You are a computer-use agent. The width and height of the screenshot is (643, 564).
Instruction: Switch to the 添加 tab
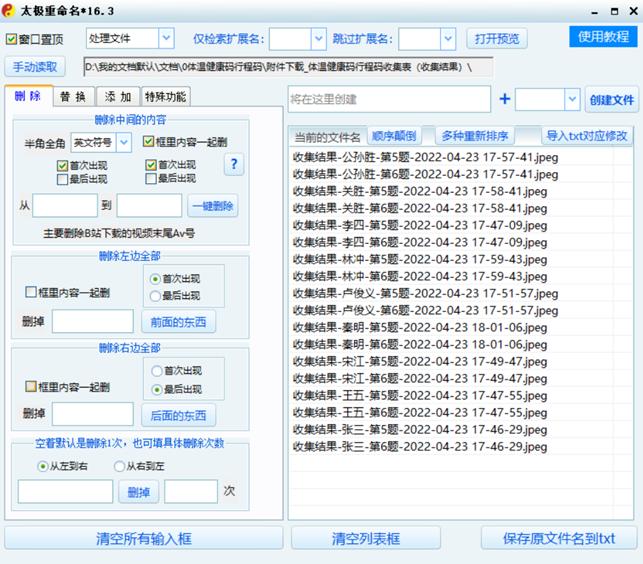(x=118, y=97)
